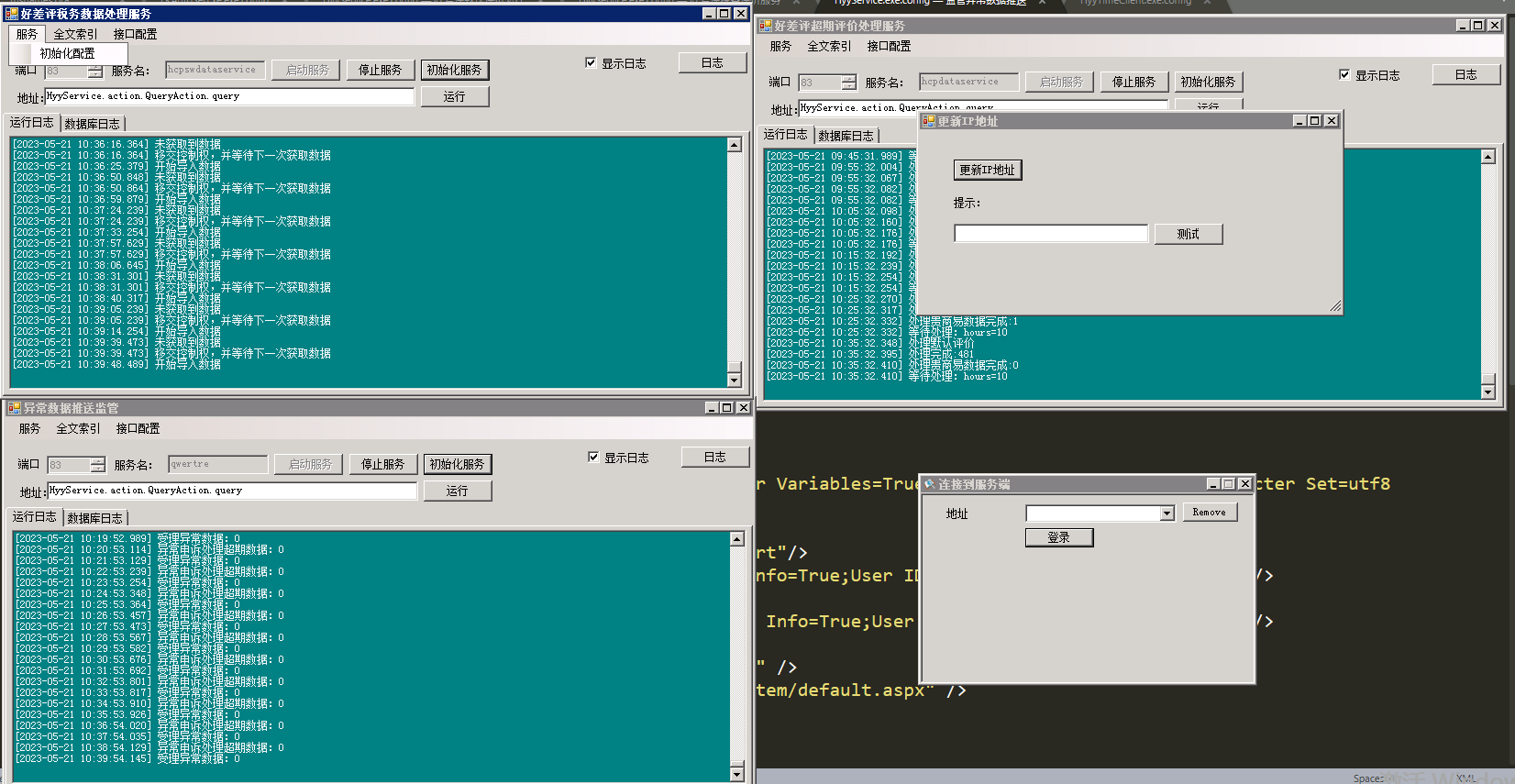The image size is (1515, 784).
Task: Open 全文索引 menu in 税务数据处理 window
Action: pos(75,34)
